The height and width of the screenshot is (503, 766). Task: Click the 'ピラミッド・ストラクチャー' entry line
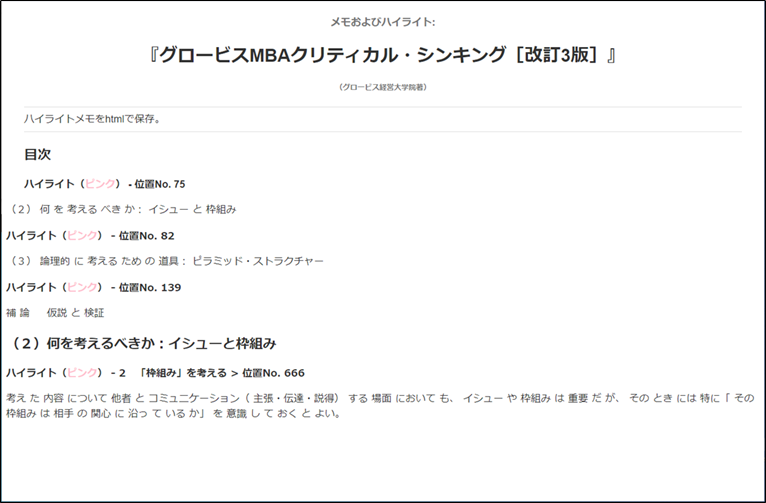165,261
